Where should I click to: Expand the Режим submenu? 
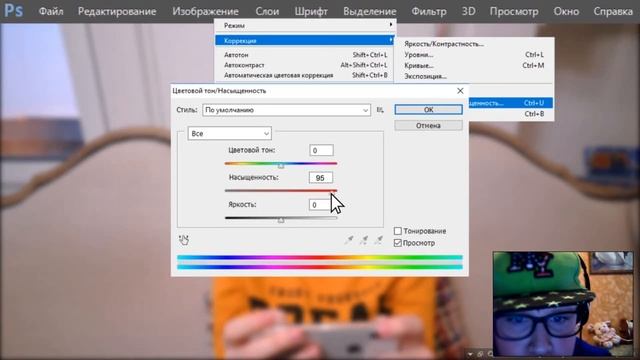click(x=304, y=25)
